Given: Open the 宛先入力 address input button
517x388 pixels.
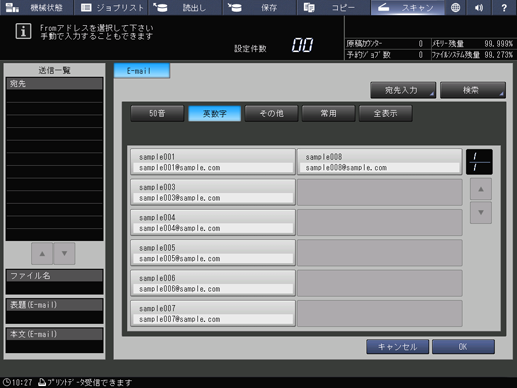Looking at the screenshot, I should click(x=403, y=90).
